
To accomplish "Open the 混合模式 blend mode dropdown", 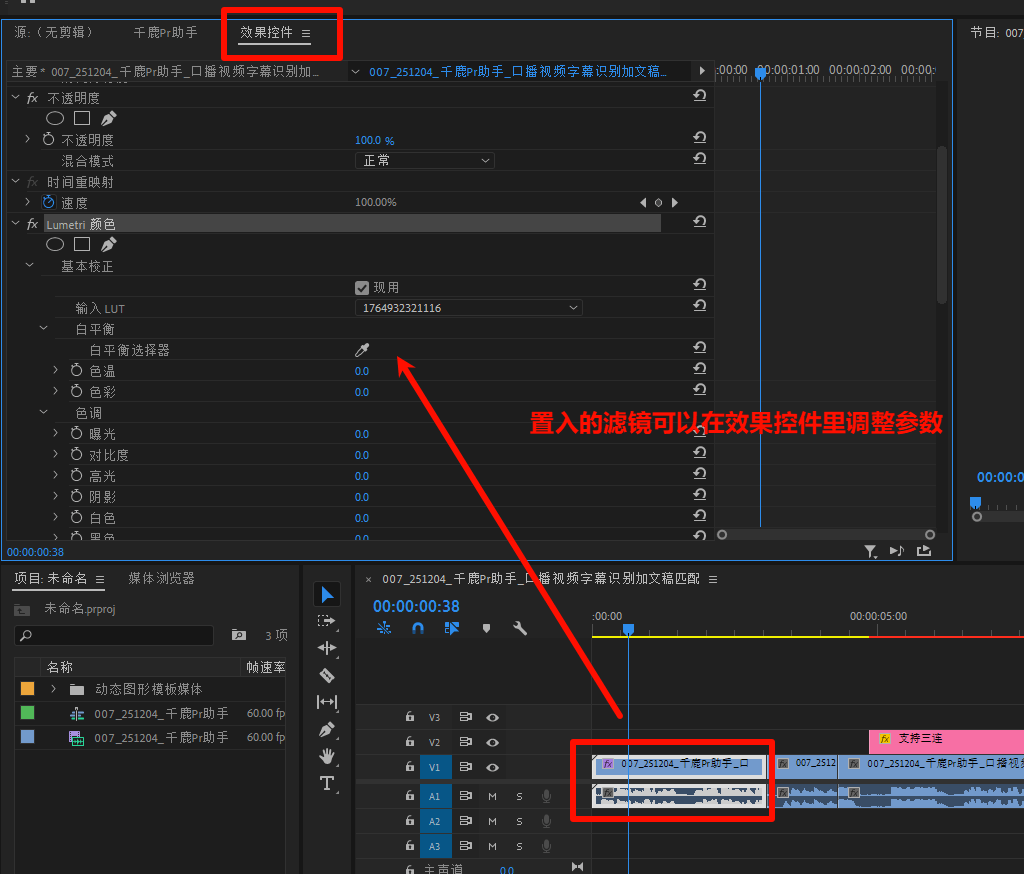I will [x=425, y=160].
